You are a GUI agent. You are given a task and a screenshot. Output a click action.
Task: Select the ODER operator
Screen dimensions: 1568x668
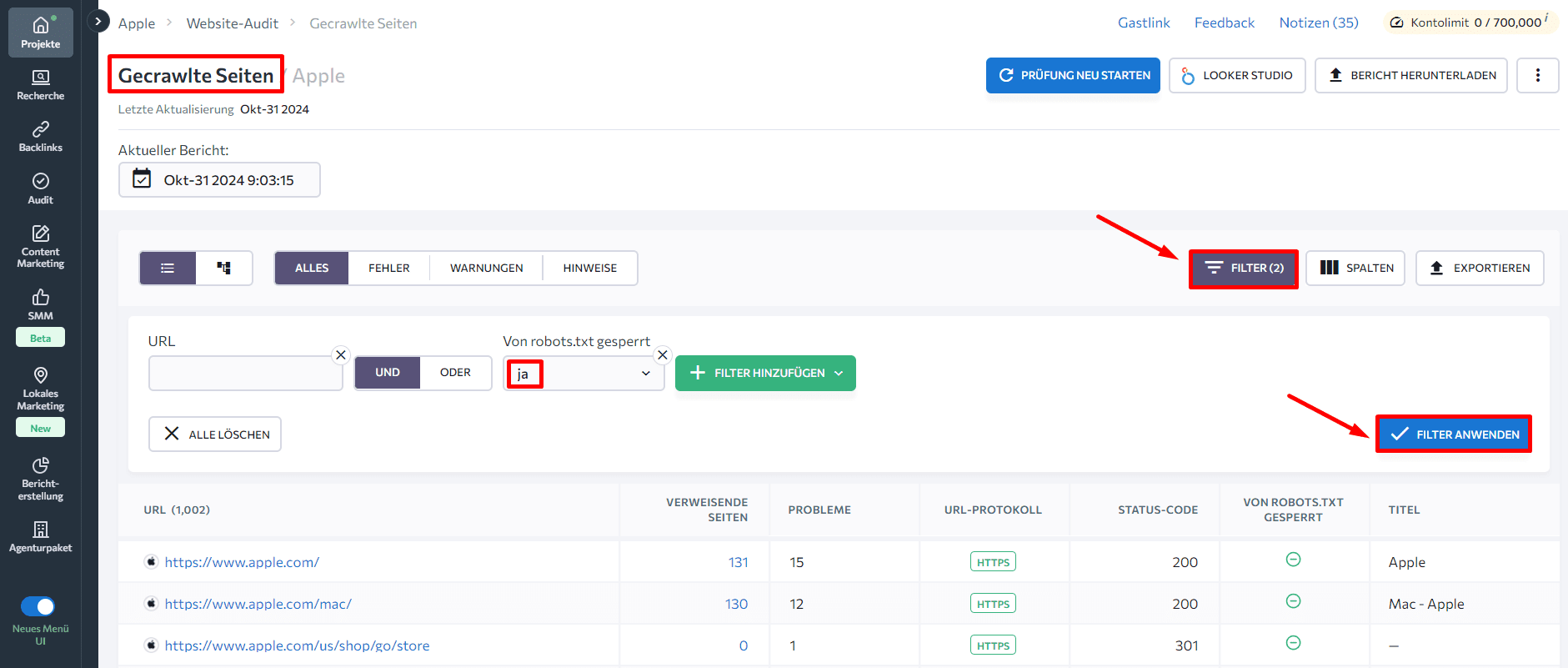pos(455,373)
